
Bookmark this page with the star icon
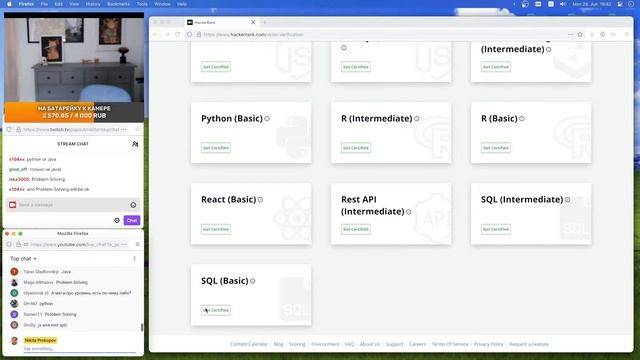point(580,35)
